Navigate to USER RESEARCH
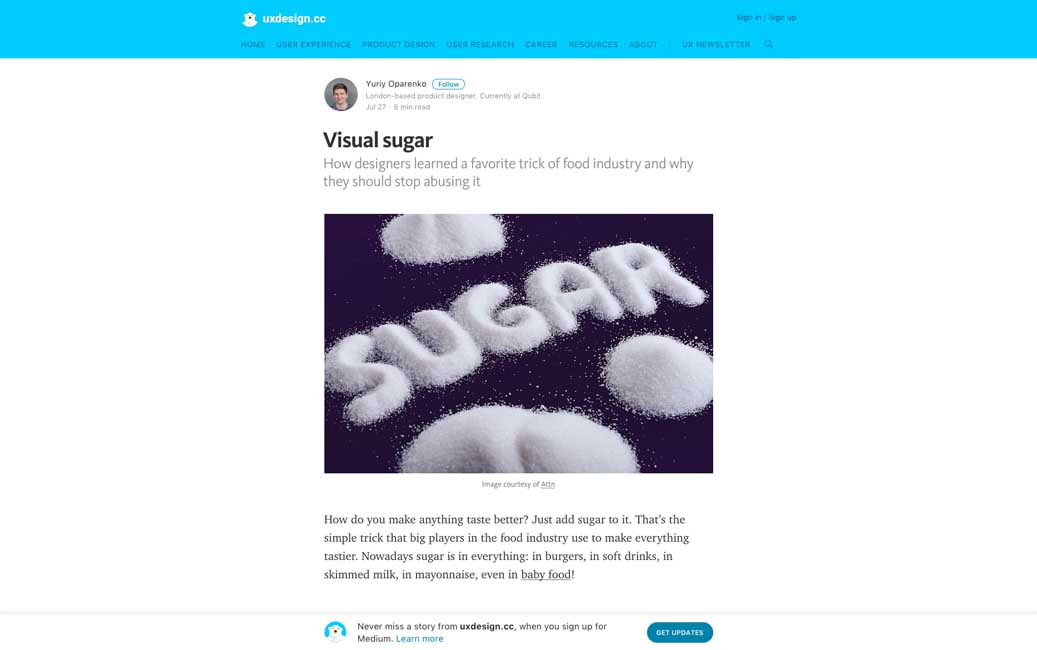Screen dimensions: 1037x650 (x=480, y=45)
